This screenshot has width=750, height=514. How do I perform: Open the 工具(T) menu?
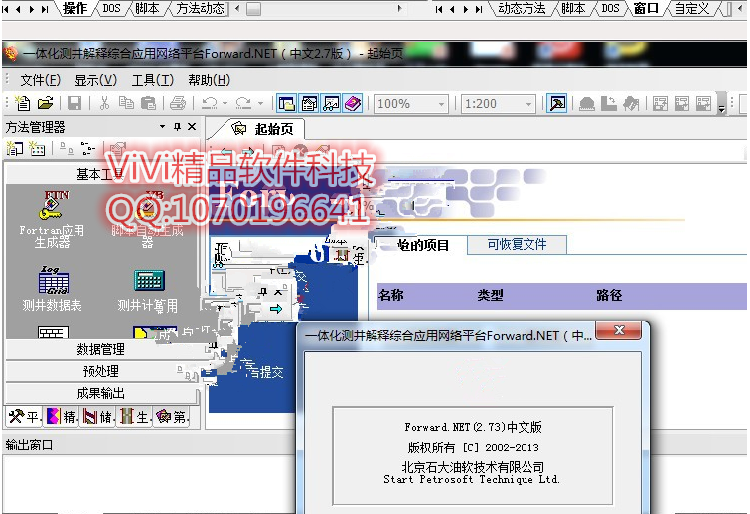point(153,80)
